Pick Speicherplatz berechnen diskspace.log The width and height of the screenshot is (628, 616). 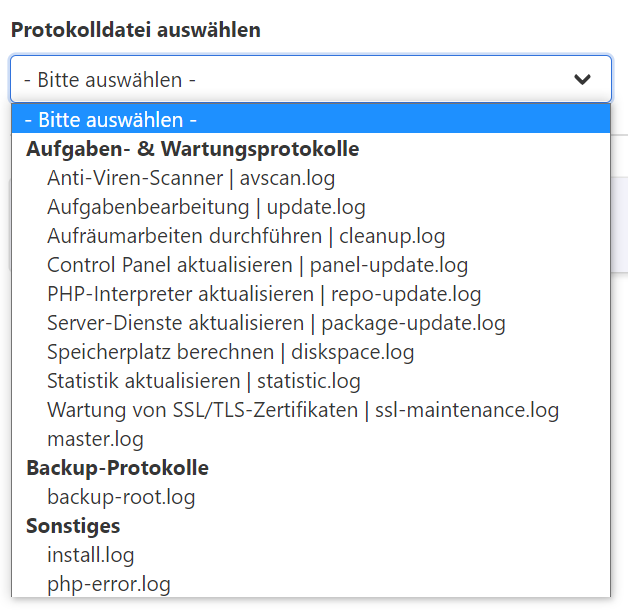pos(230,352)
